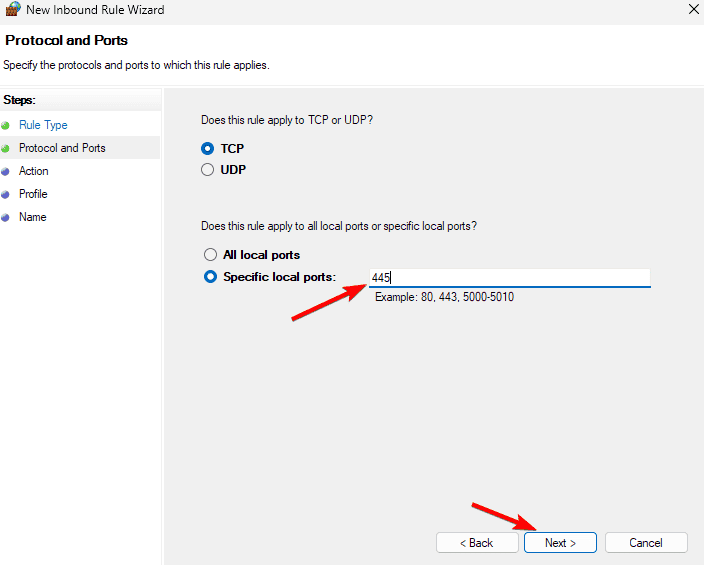Click the blue bullet beside Name
This screenshot has height=565, width=704.
click(x=6, y=217)
